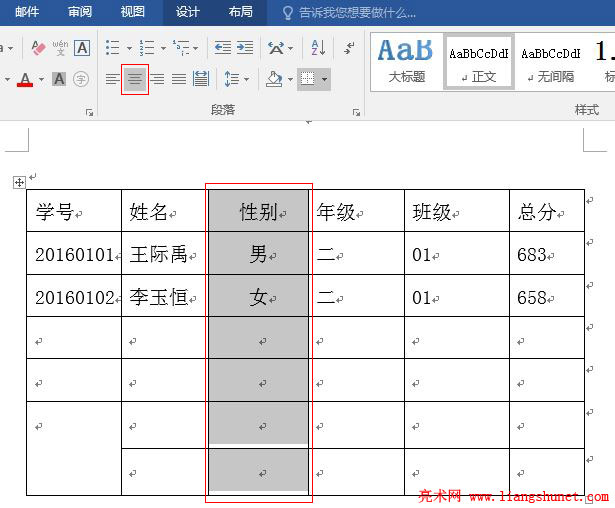Apply the 大标题 style

click(406, 60)
